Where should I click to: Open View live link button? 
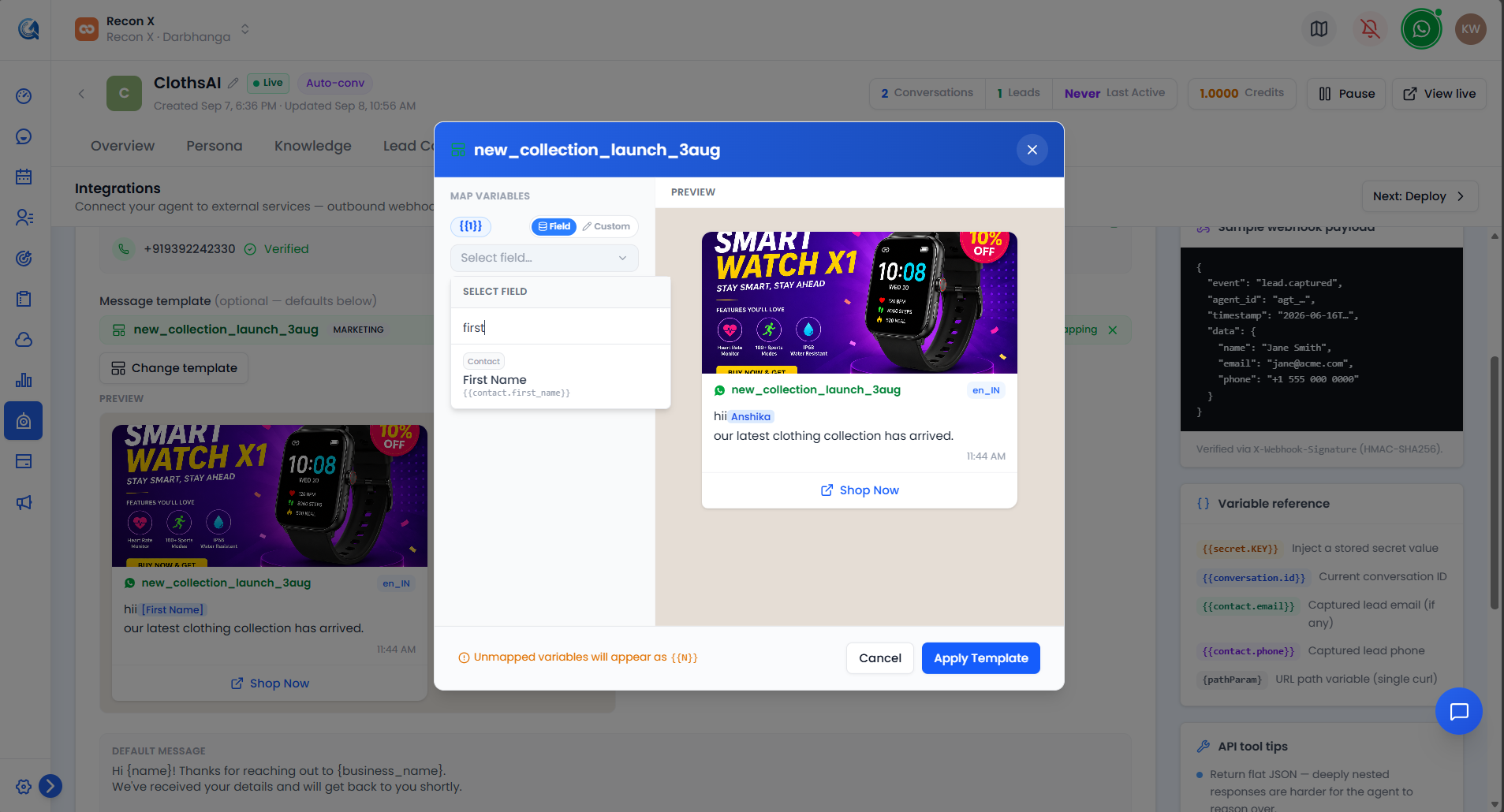tap(1439, 94)
